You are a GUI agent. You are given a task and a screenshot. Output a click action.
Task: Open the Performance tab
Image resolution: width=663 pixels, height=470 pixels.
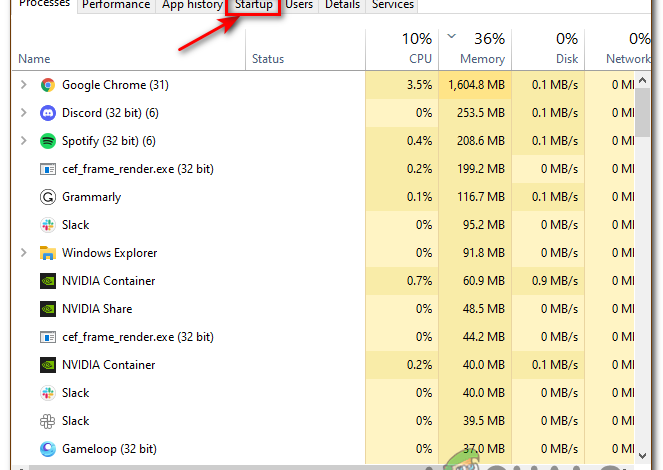pyautogui.click(x=116, y=5)
